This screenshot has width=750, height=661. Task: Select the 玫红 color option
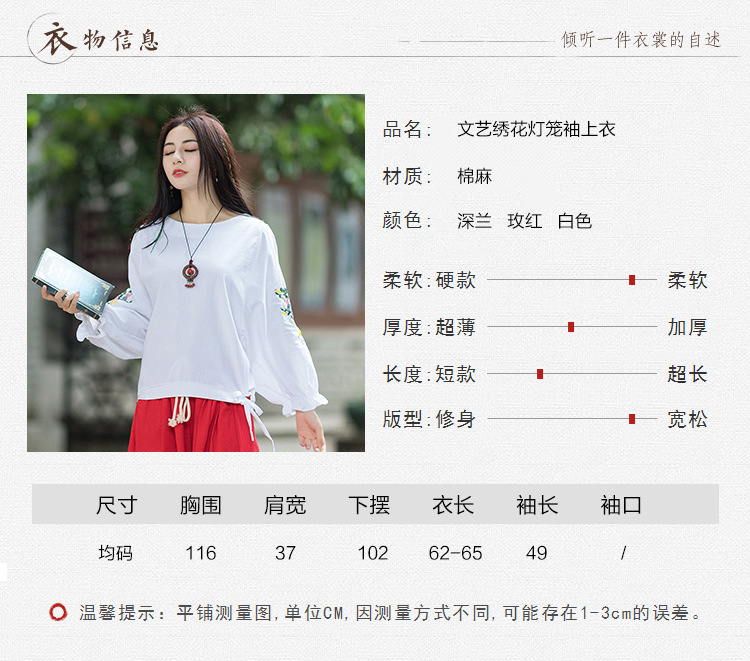click(x=525, y=221)
